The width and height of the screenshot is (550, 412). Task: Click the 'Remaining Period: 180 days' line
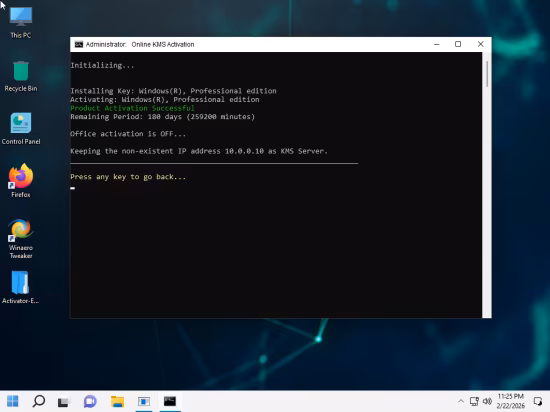click(x=162, y=117)
